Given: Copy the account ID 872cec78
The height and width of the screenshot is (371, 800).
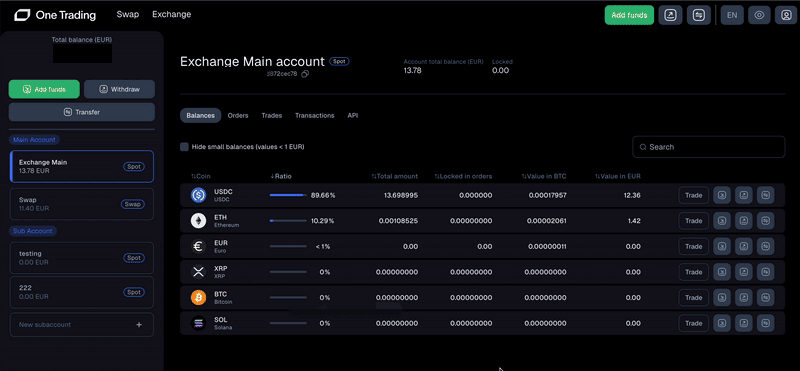Looking at the screenshot, I should [x=305, y=74].
